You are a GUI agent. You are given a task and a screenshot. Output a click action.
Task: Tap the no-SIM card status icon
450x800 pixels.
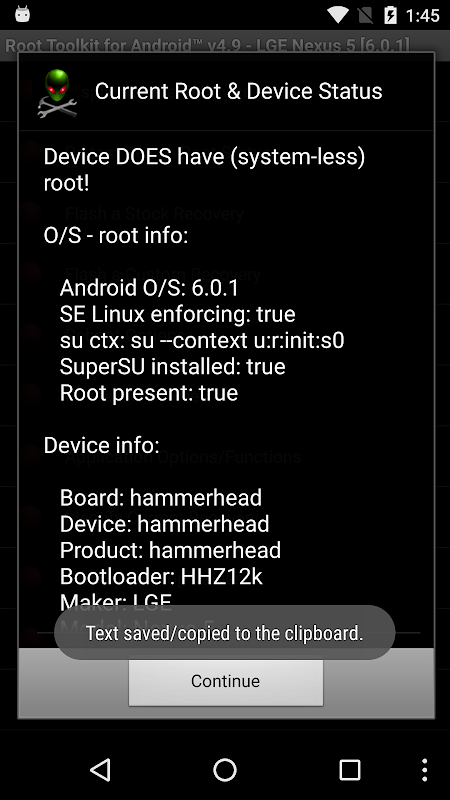[365, 15]
